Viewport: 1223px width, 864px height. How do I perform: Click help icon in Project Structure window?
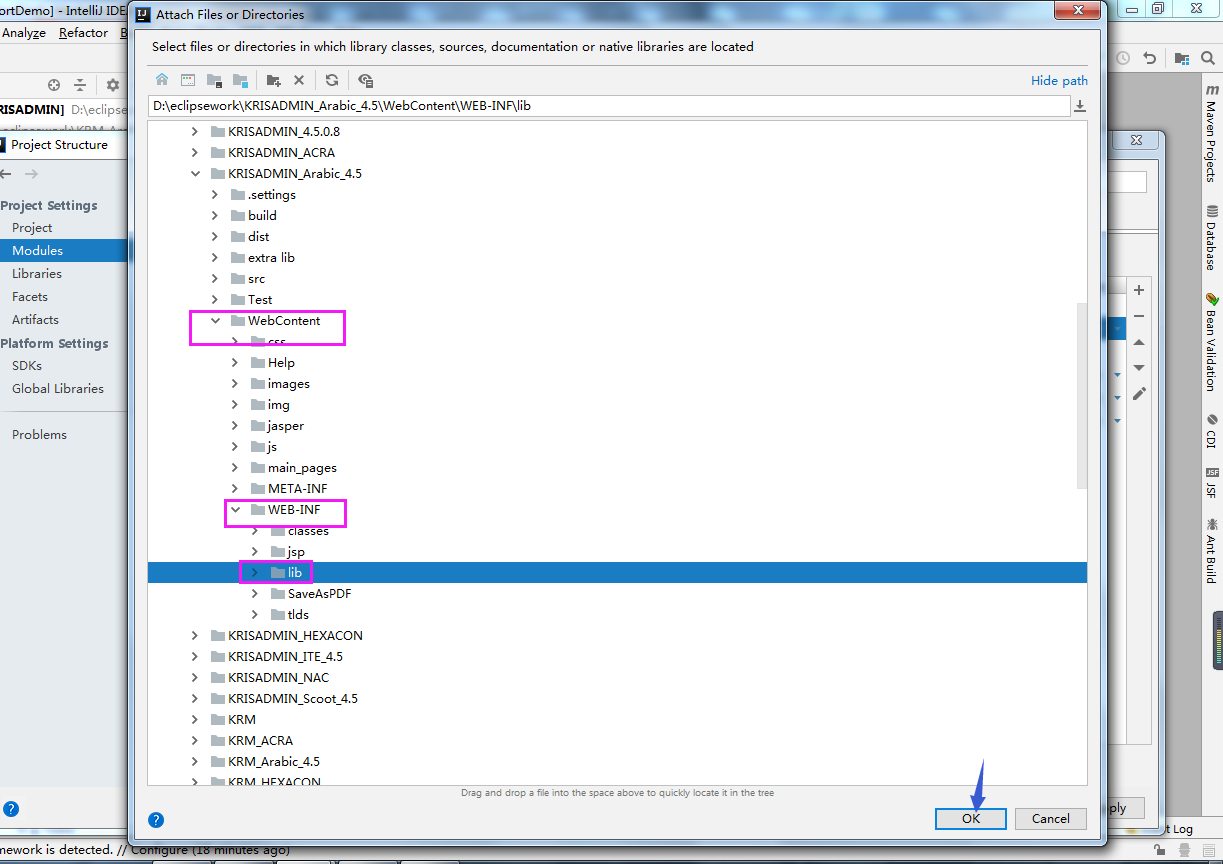point(11,809)
